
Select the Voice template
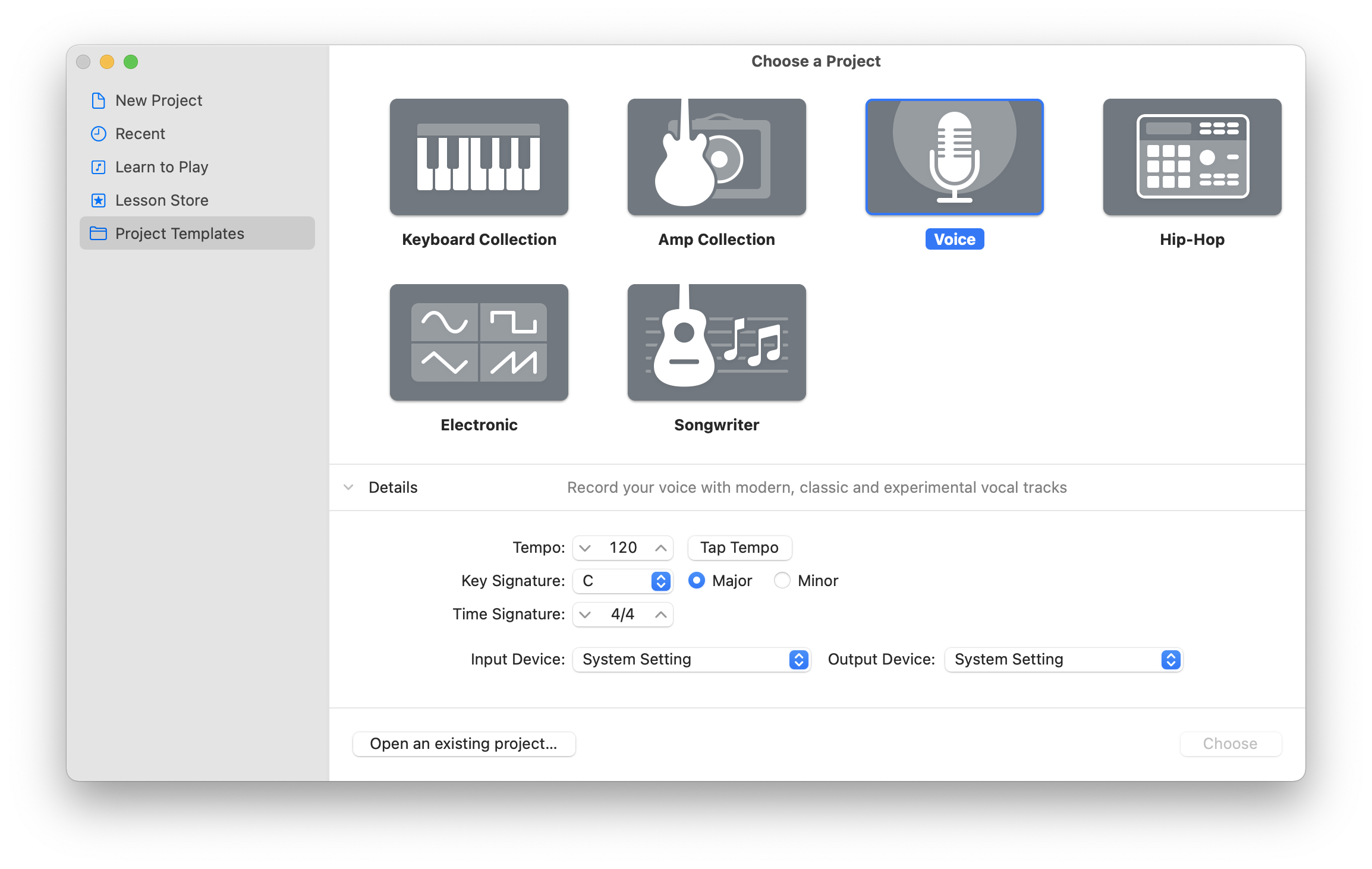(954, 157)
